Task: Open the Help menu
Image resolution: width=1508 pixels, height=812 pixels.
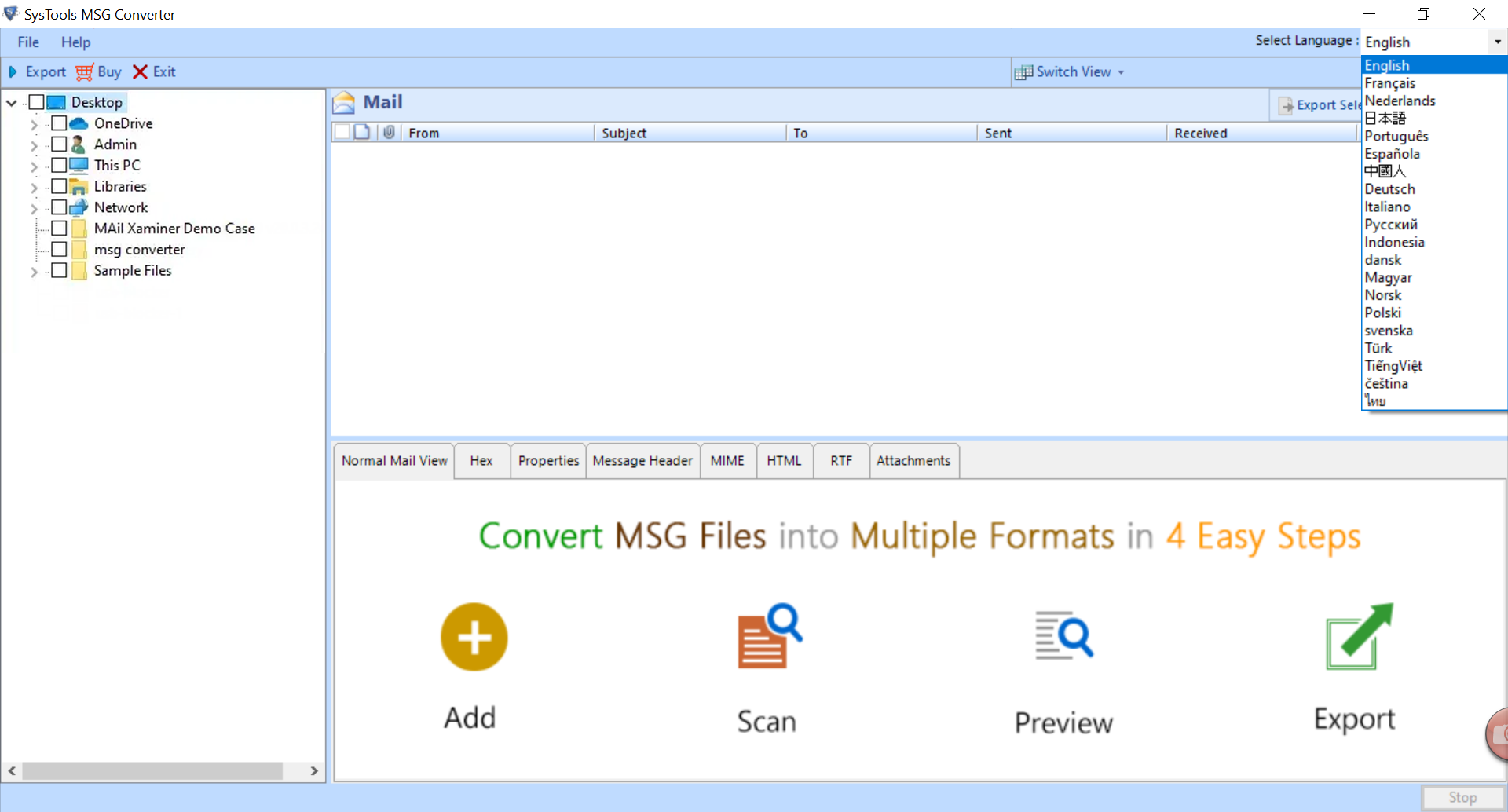Action: (75, 42)
